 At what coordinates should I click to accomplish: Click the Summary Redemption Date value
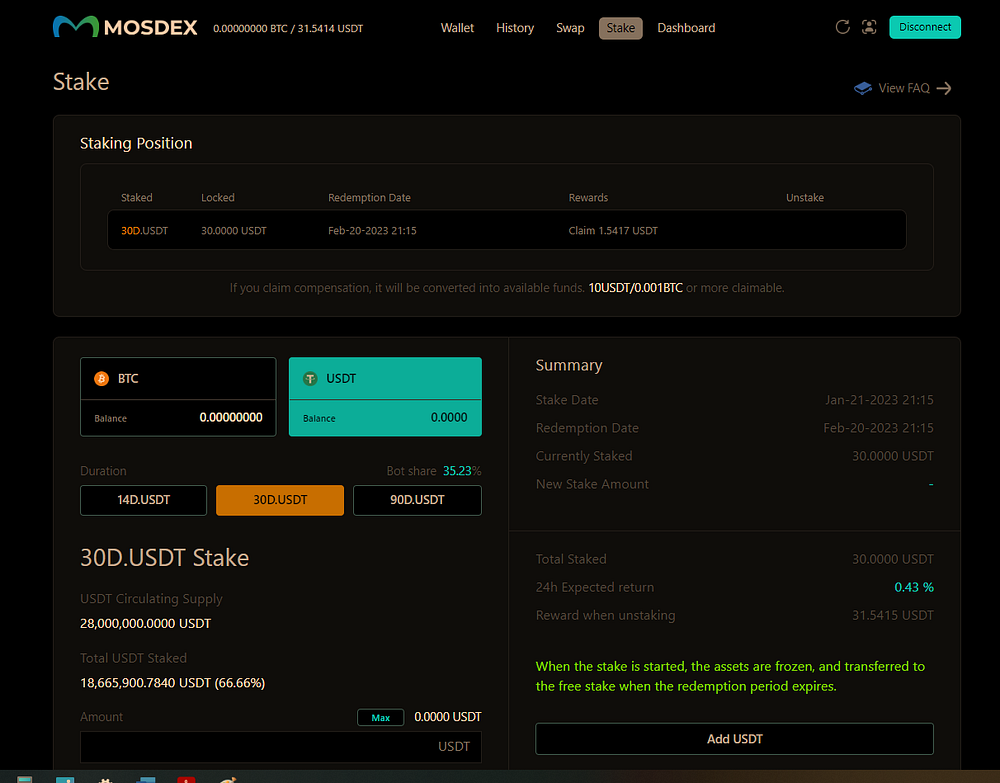[x=878, y=428]
